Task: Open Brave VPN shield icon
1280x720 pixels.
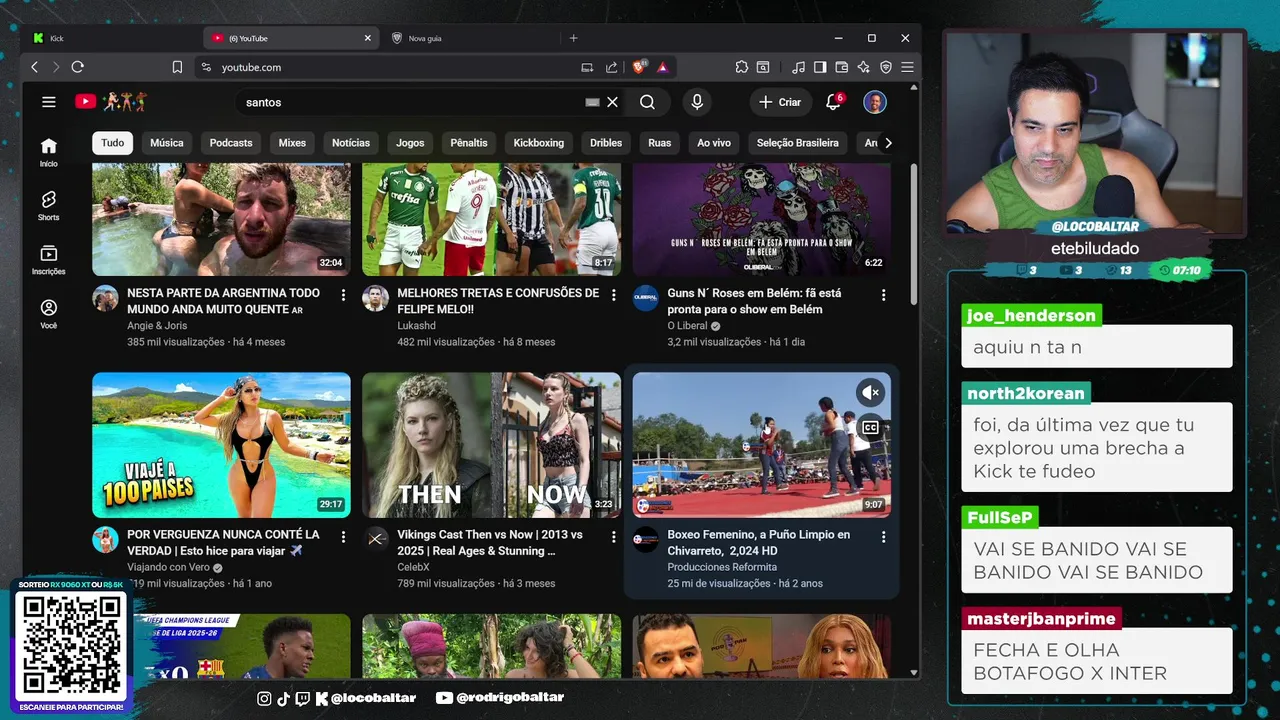Action: (885, 67)
